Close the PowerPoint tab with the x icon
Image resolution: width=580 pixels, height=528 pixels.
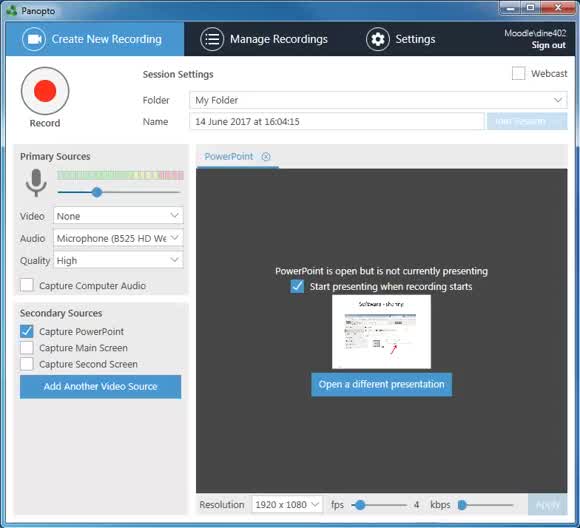(x=266, y=157)
